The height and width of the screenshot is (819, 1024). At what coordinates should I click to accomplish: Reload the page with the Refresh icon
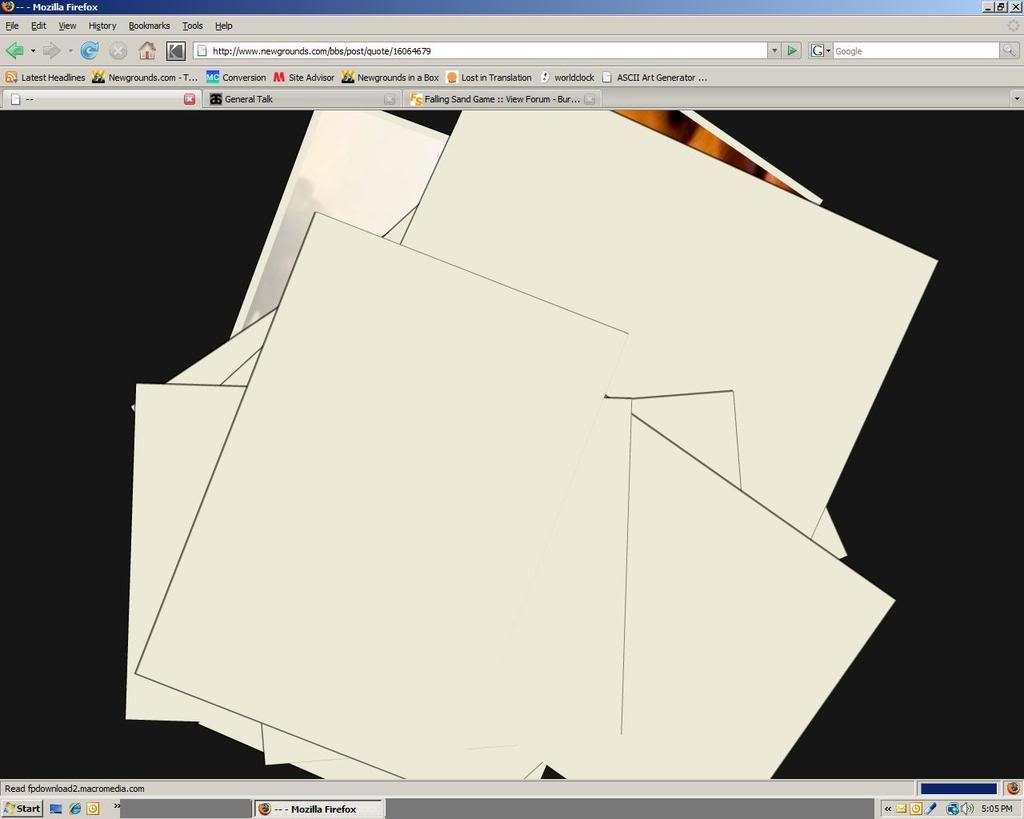tap(89, 50)
